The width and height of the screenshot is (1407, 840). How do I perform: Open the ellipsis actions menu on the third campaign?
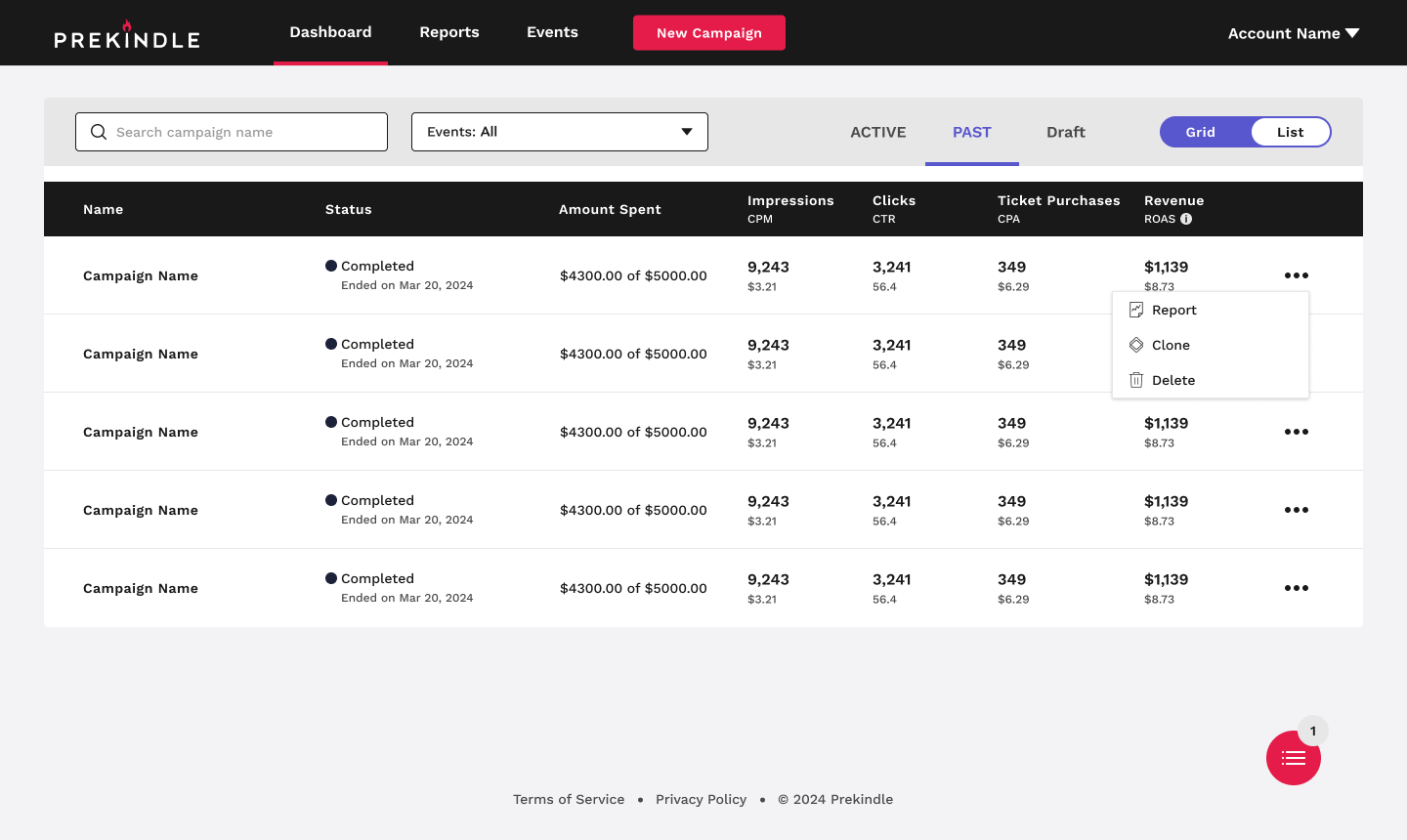tap(1297, 431)
